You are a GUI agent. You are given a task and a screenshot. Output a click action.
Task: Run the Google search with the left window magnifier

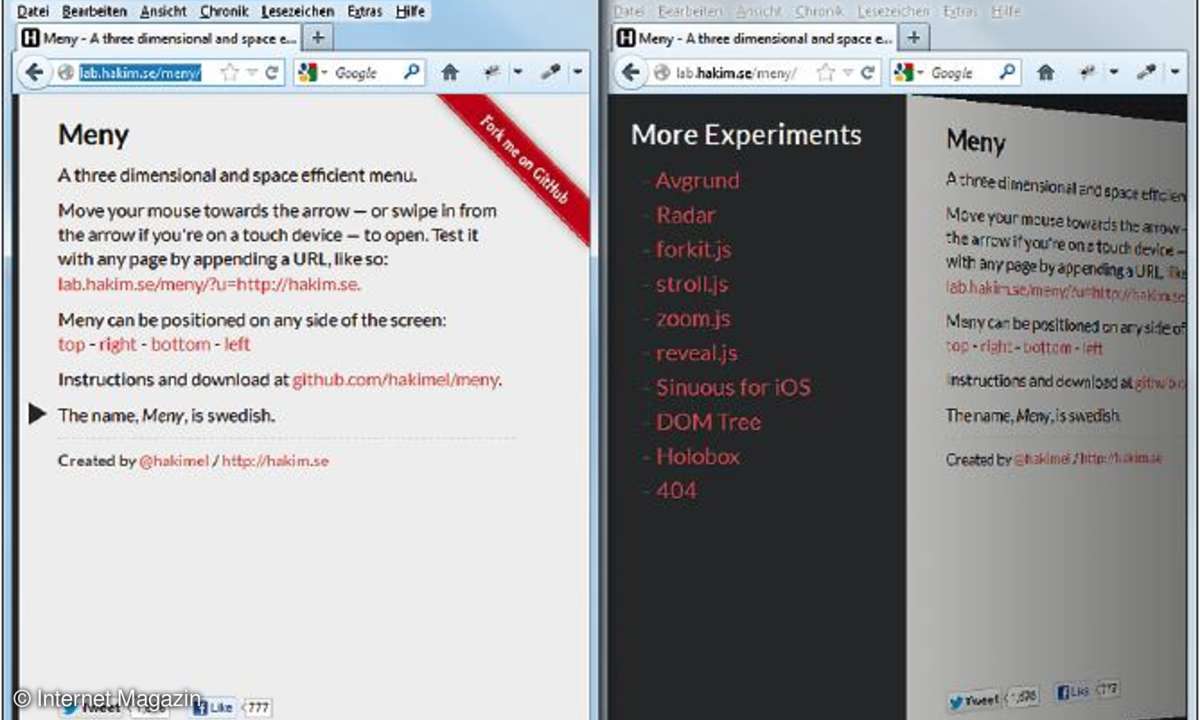coord(411,72)
